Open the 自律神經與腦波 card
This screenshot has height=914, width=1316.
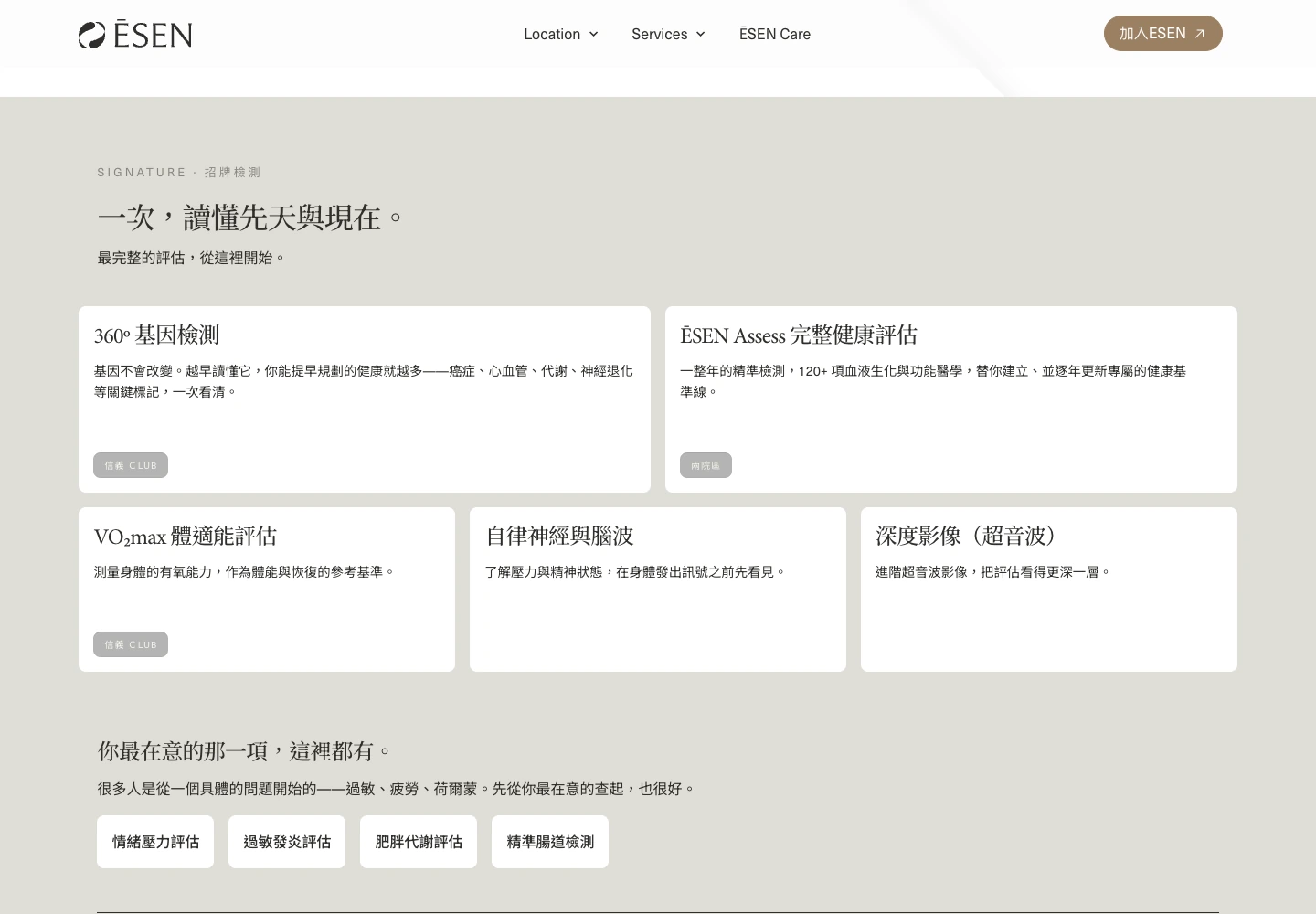pyautogui.click(x=658, y=590)
